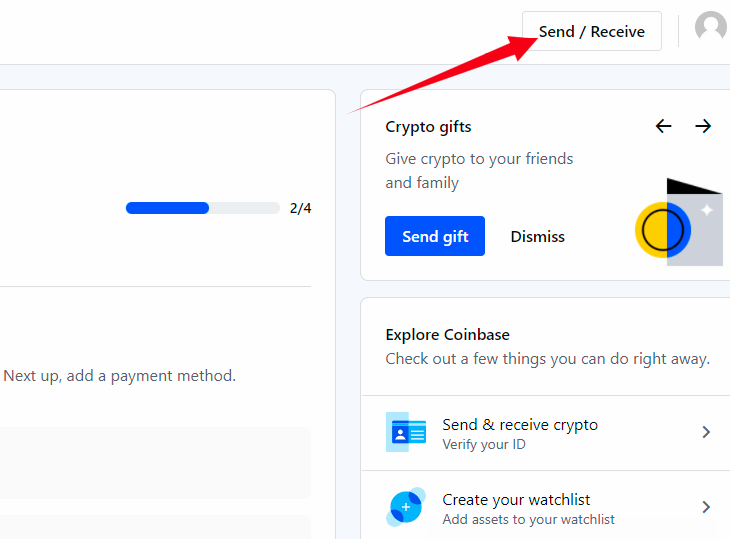Open Create your watchlist item
This screenshot has width=730, height=539.
pos(546,507)
